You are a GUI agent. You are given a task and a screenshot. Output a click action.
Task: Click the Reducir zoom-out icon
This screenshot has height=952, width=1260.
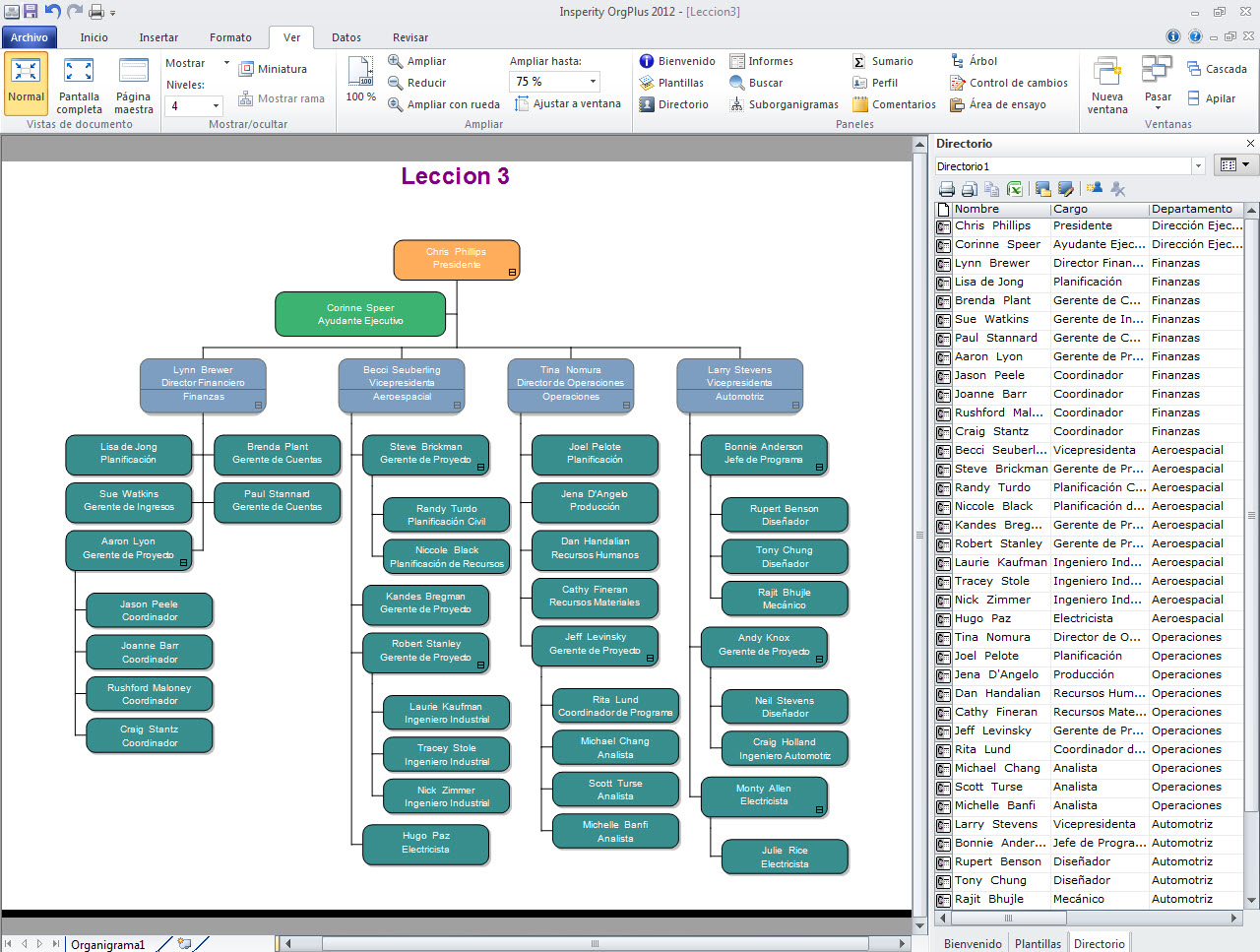(396, 83)
